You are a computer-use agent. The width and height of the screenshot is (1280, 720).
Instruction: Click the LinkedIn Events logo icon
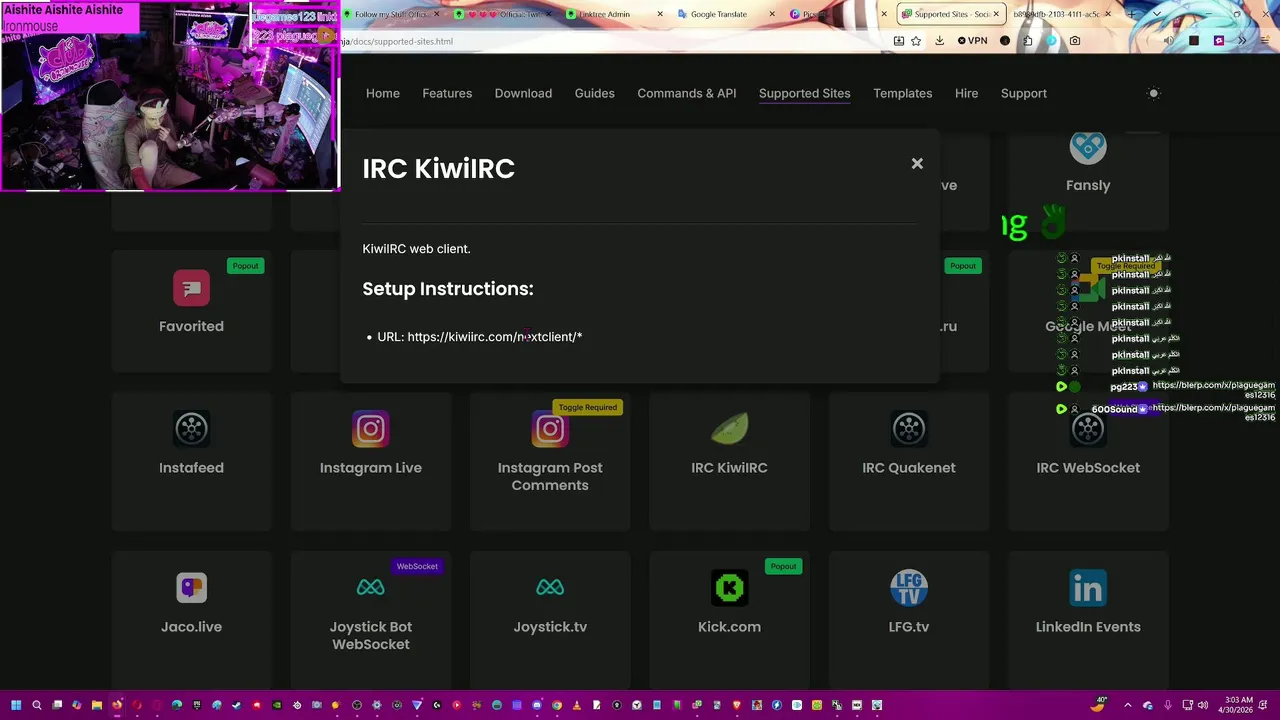click(x=1088, y=588)
